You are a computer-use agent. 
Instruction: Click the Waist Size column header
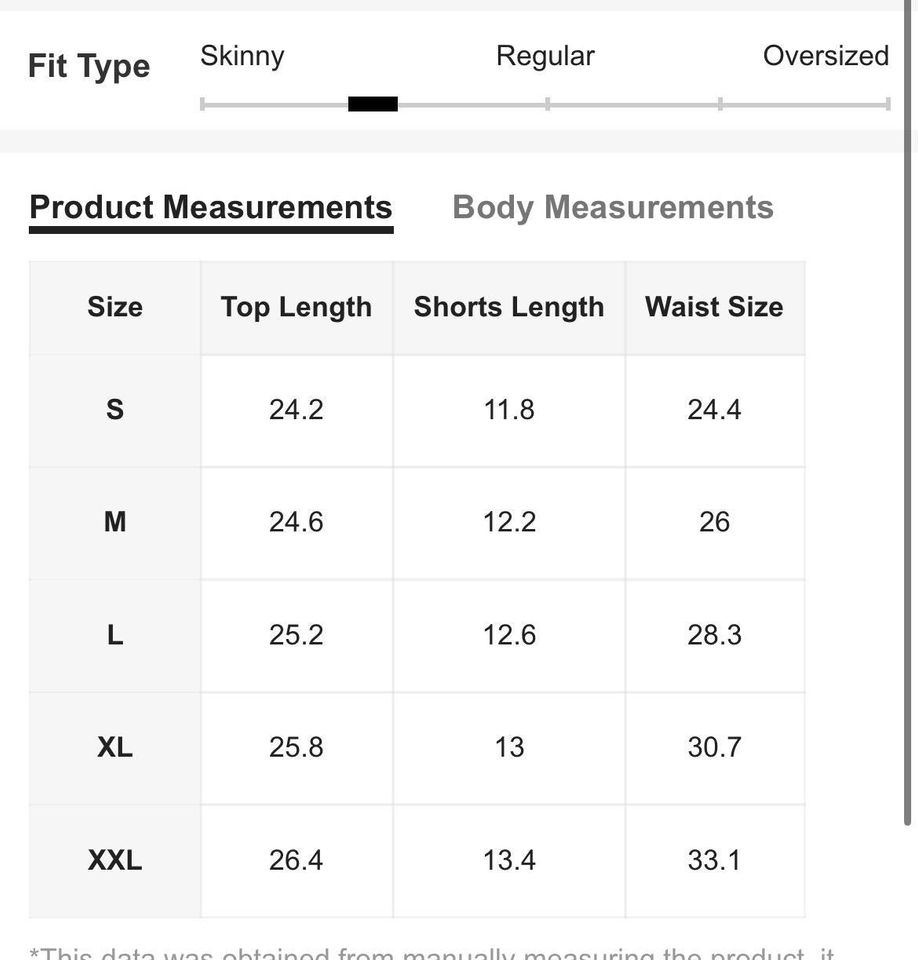point(714,307)
